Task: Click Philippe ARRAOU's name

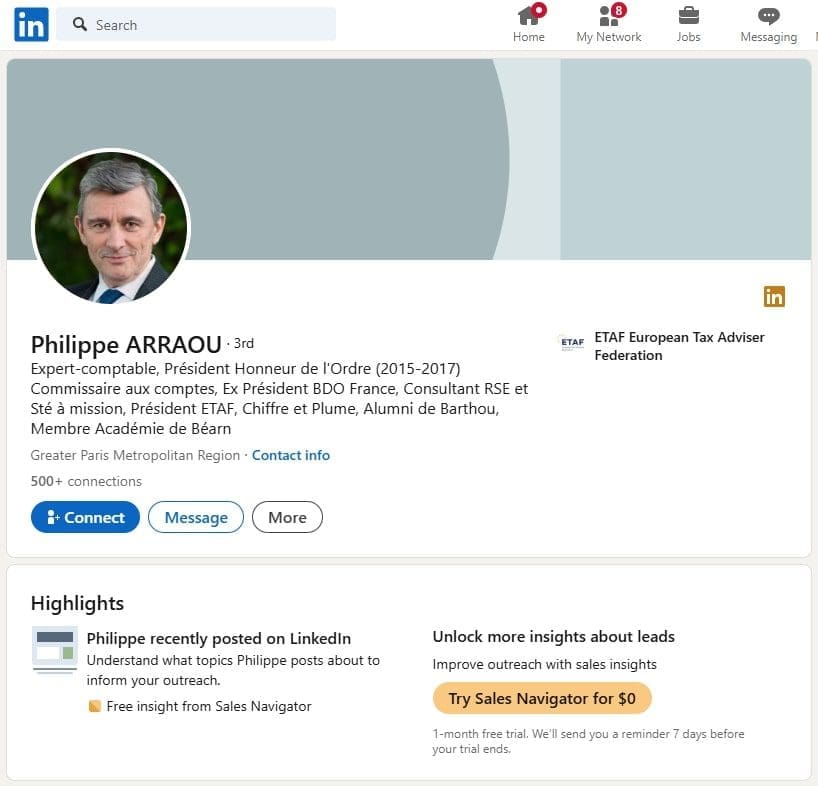Action: [125, 344]
